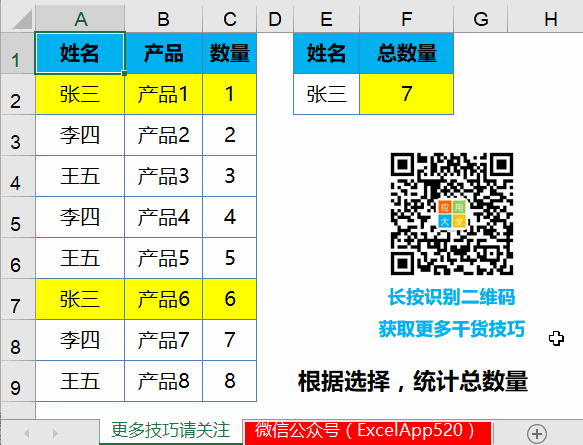Click the 总数量 header cell
This screenshot has height=445, width=583.
coord(406,53)
